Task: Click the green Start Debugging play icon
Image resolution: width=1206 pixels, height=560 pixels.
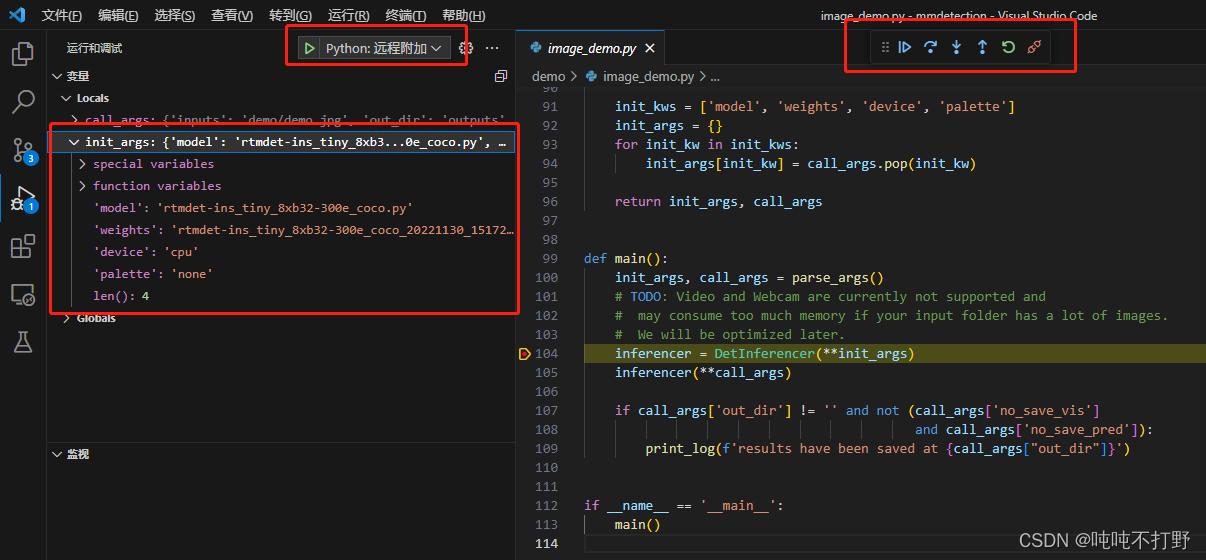Action: click(x=310, y=48)
